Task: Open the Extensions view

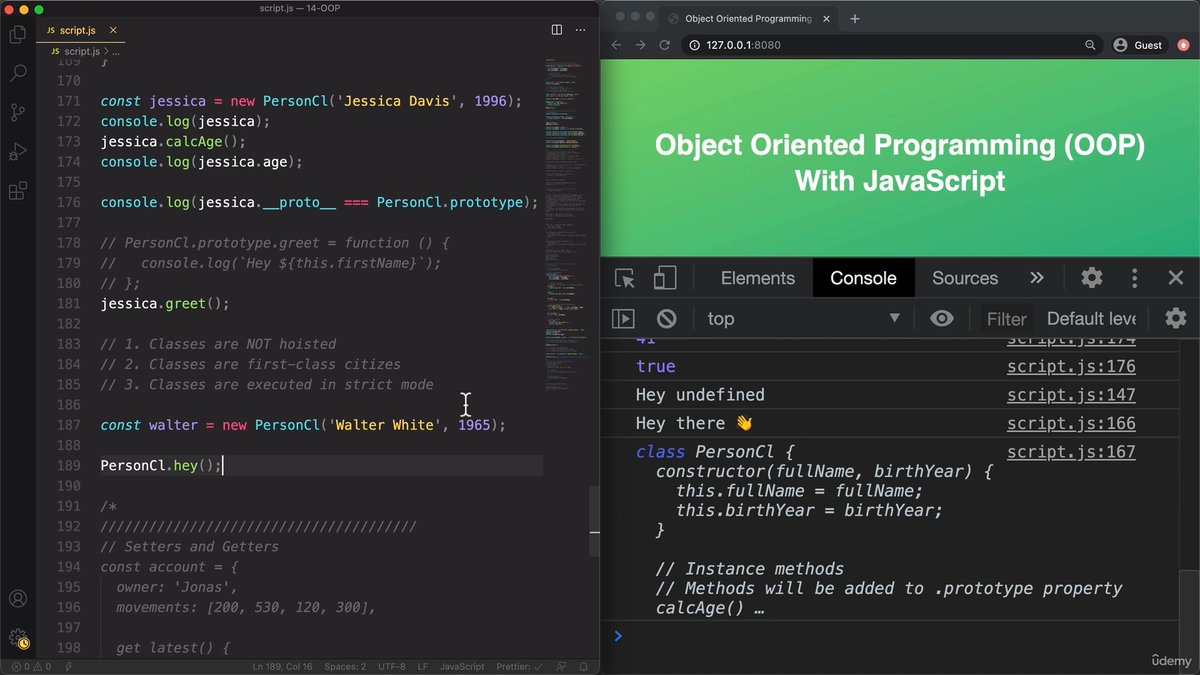Action: [x=17, y=190]
